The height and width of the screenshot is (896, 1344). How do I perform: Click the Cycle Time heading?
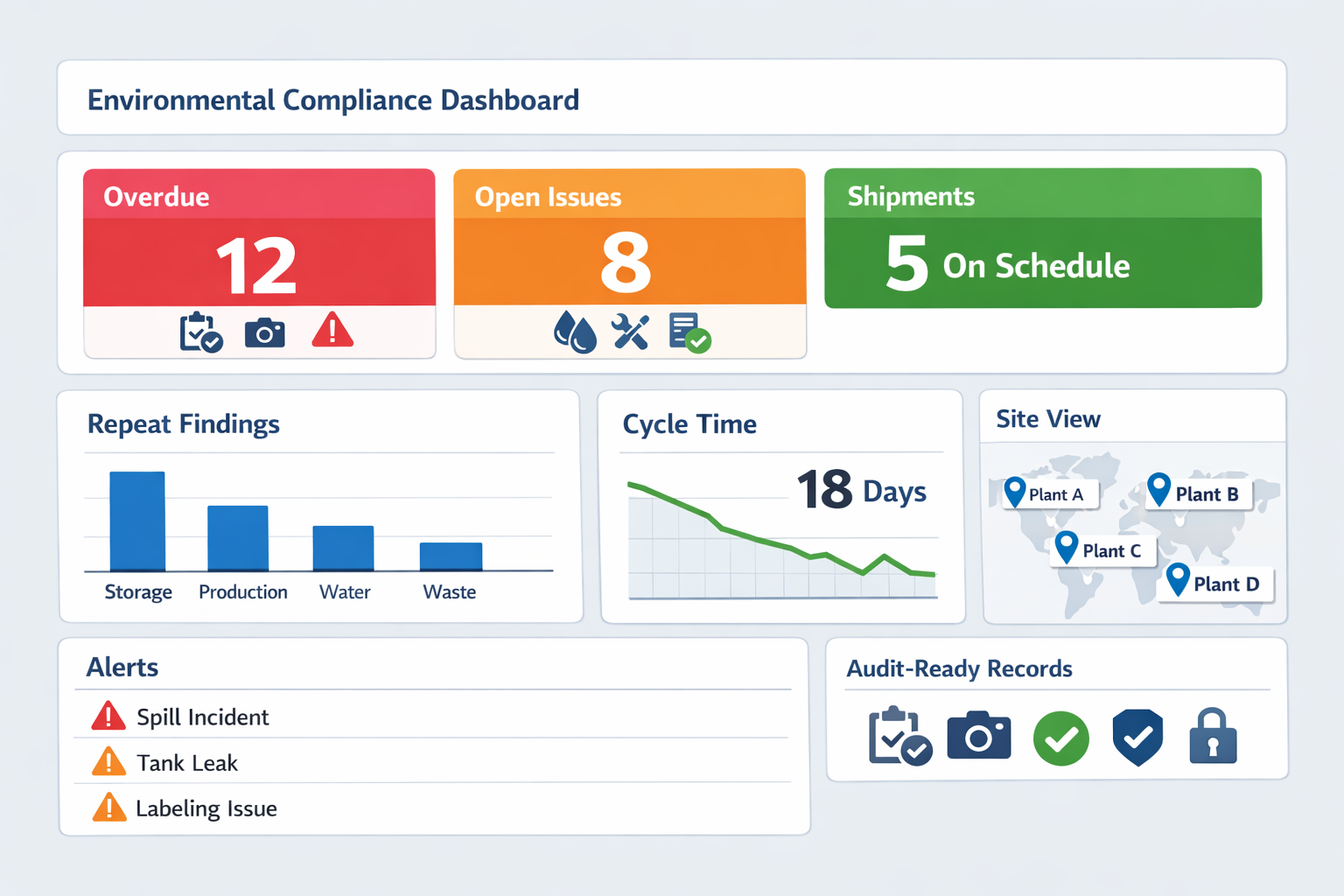(689, 424)
